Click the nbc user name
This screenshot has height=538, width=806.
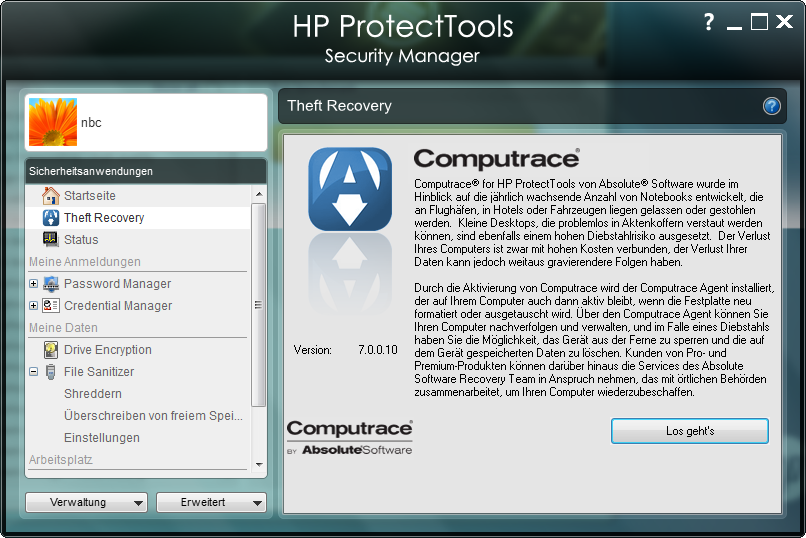click(x=91, y=123)
